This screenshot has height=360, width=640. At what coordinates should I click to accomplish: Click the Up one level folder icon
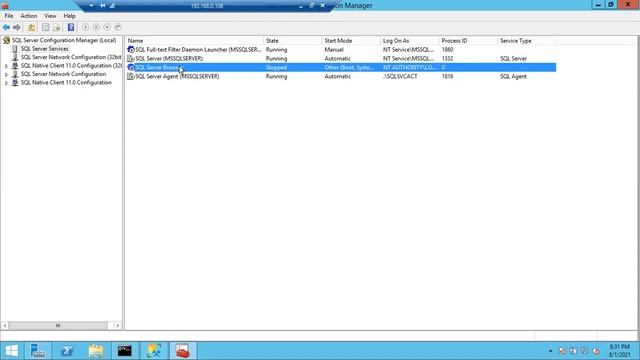click(x=31, y=27)
